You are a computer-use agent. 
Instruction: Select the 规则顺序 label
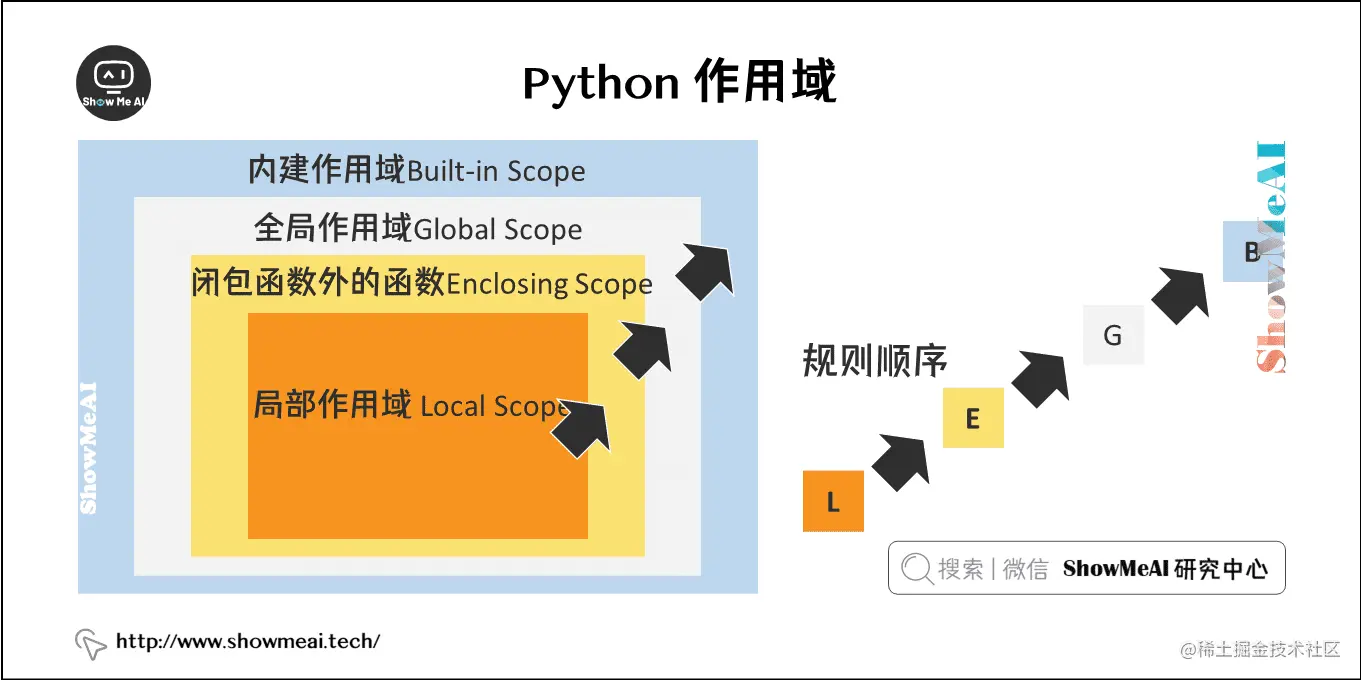[x=873, y=358]
